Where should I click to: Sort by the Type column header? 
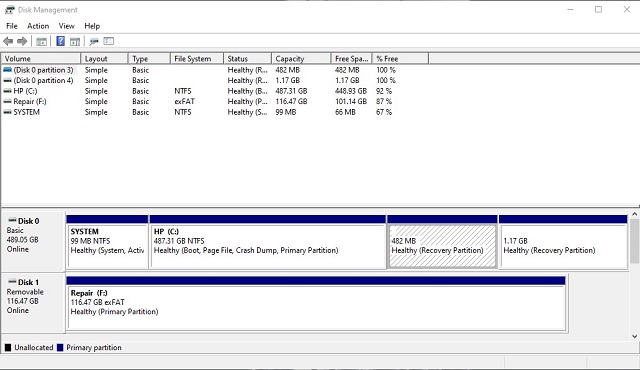(149, 59)
